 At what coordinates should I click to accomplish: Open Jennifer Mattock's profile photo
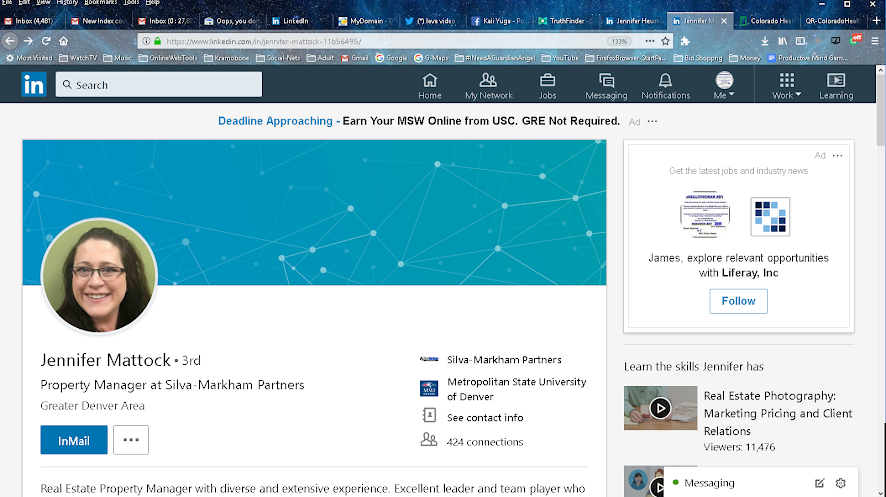pos(99,276)
